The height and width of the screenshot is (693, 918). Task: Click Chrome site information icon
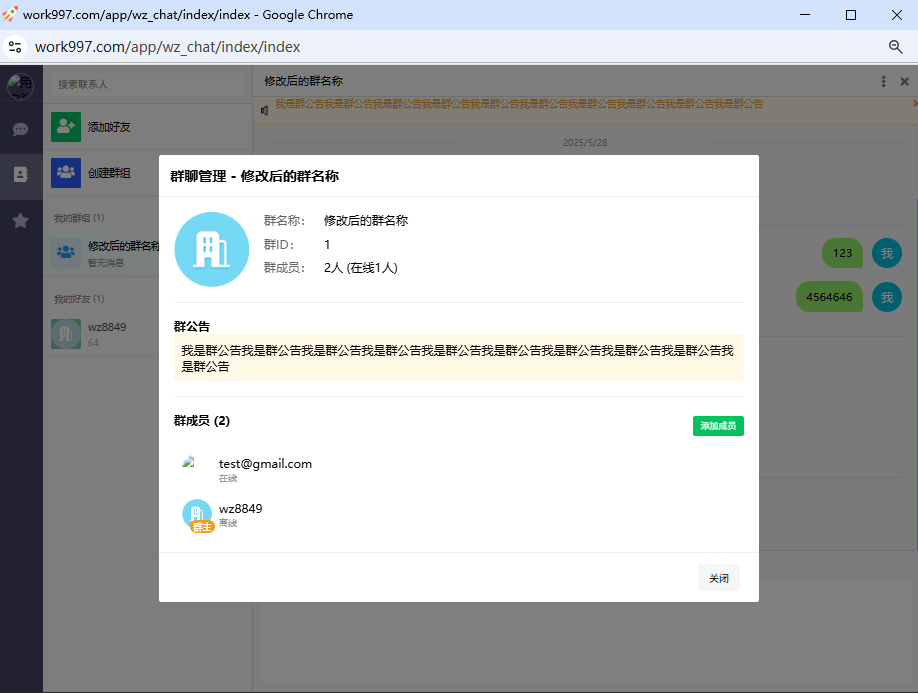pyautogui.click(x=15, y=47)
